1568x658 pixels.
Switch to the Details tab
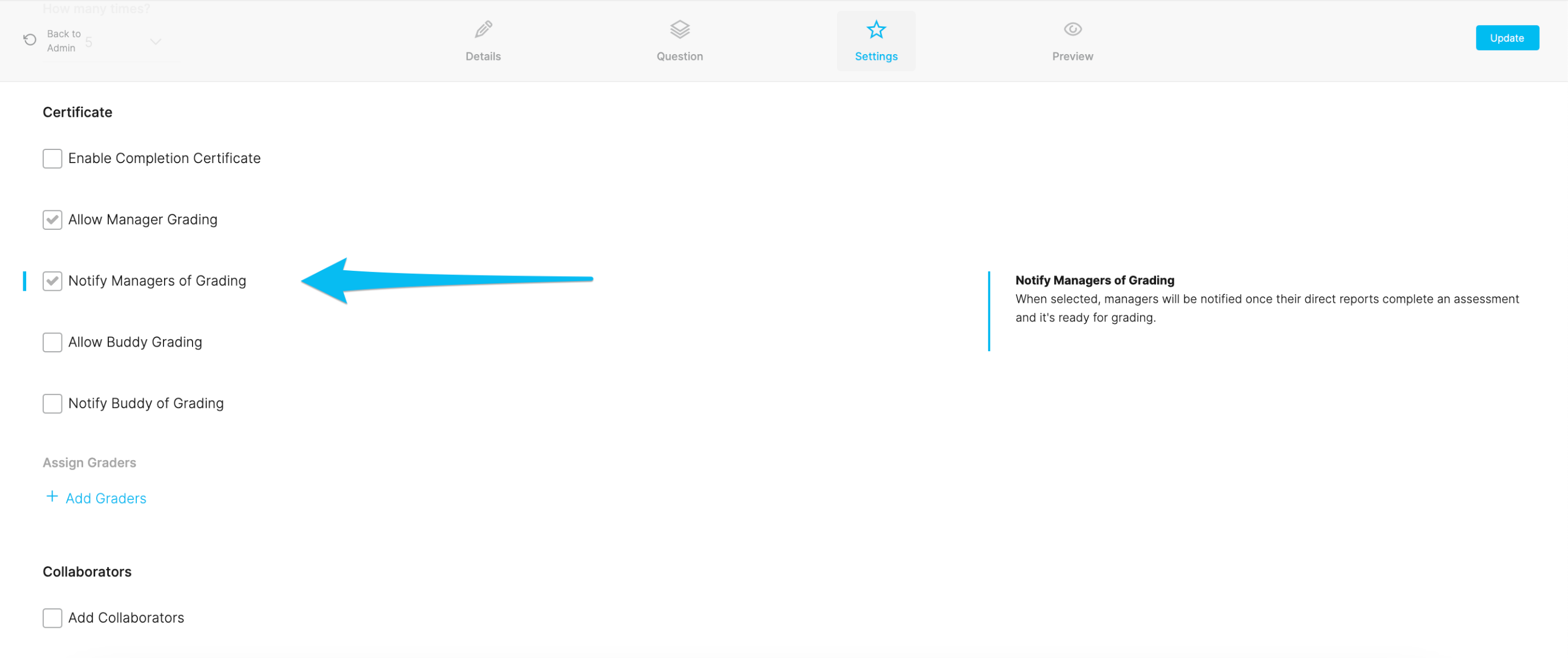pyautogui.click(x=483, y=56)
